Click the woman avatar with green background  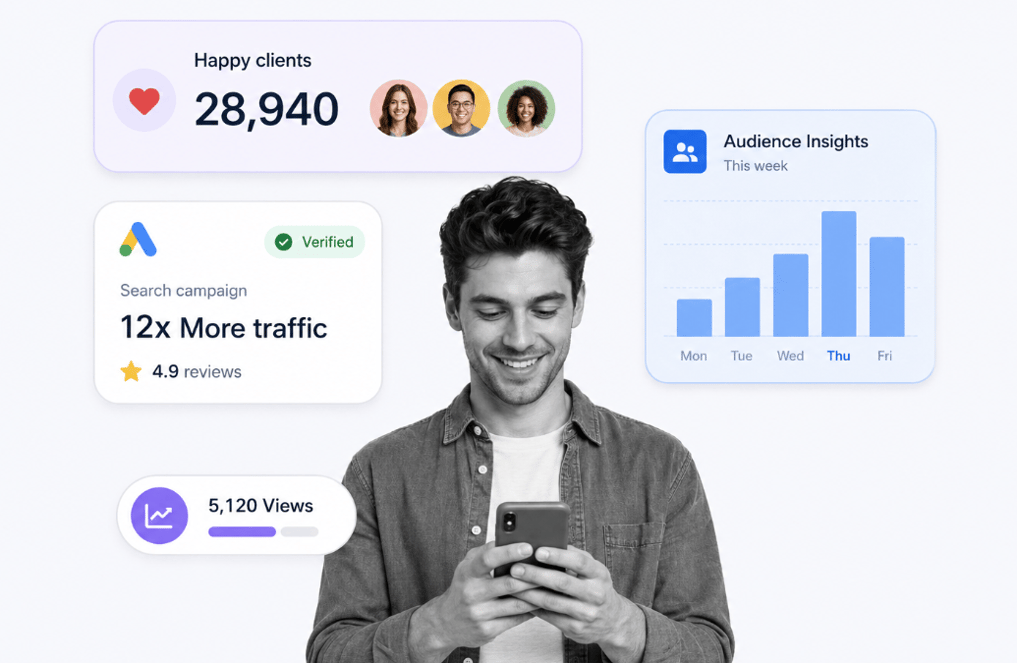(526, 108)
